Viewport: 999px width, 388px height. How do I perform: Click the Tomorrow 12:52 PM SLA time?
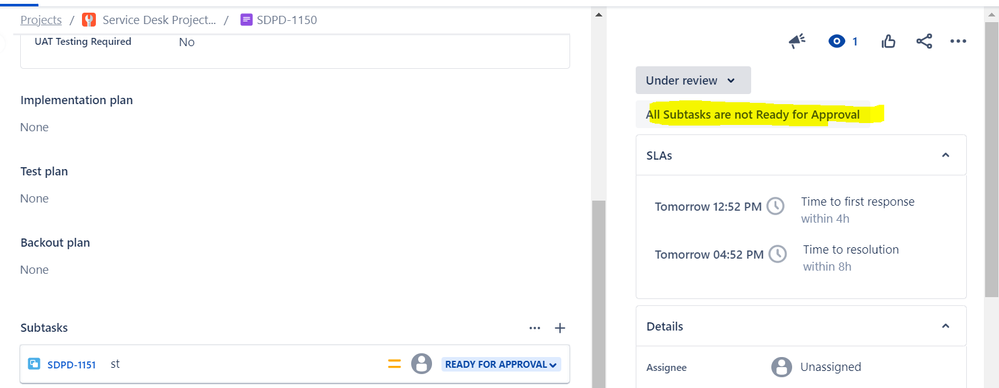click(708, 207)
